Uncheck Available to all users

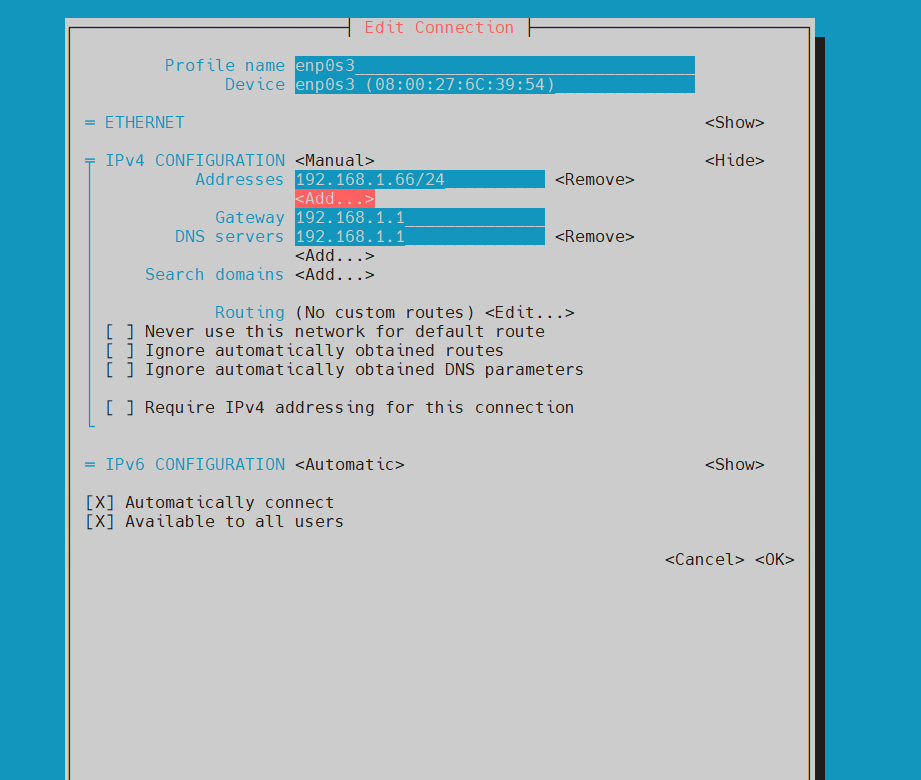100,522
